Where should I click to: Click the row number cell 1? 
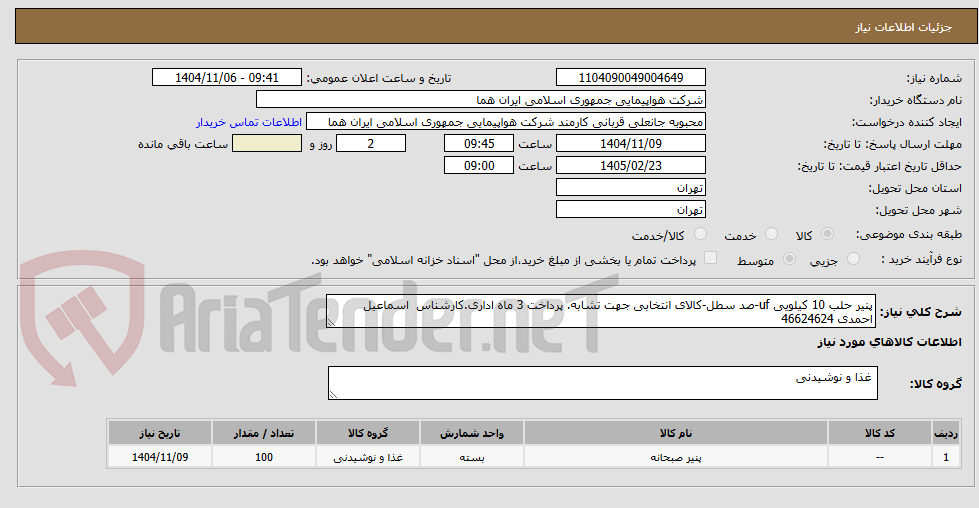click(x=946, y=457)
